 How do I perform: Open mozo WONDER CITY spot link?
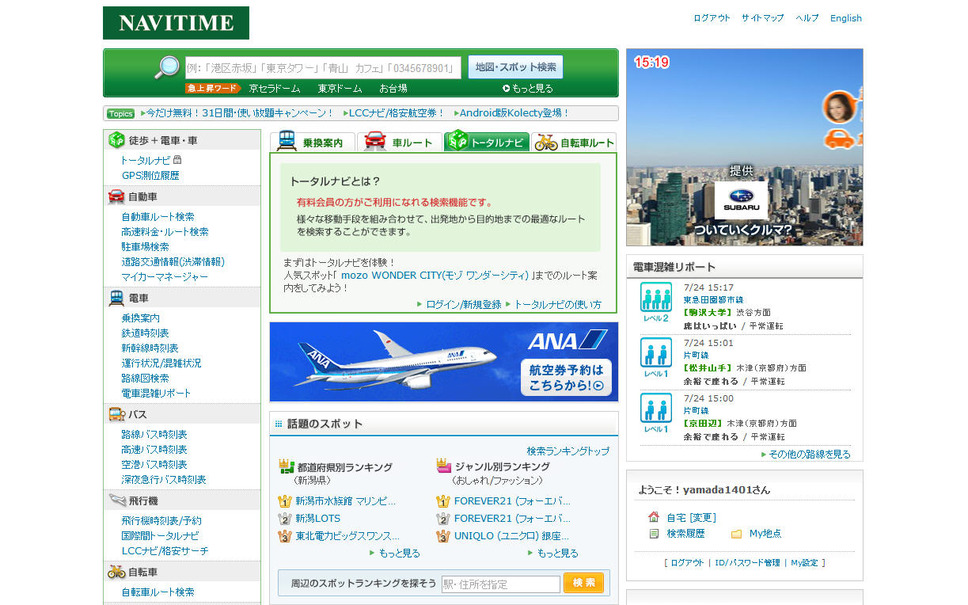(x=435, y=275)
